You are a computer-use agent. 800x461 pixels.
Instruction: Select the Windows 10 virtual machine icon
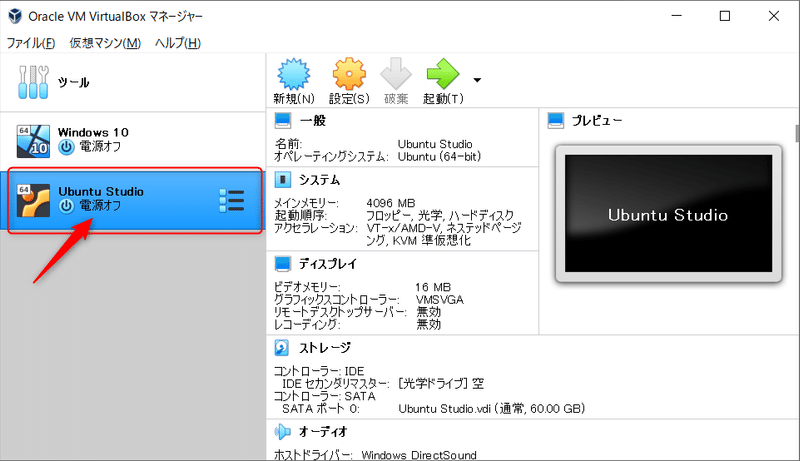pos(33,141)
